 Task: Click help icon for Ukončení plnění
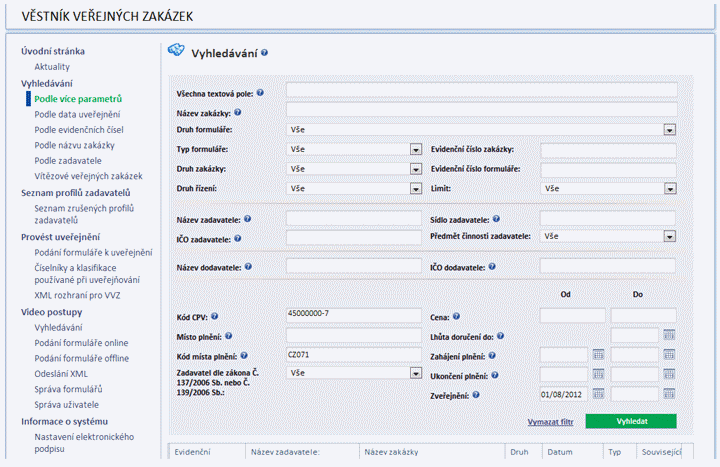pyautogui.click(x=495, y=375)
